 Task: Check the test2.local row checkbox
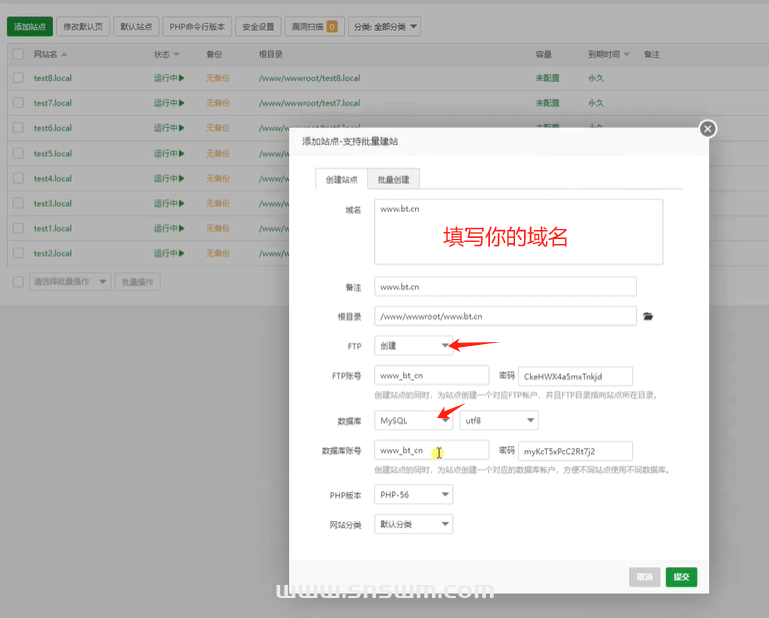pyautogui.click(x=18, y=253)
